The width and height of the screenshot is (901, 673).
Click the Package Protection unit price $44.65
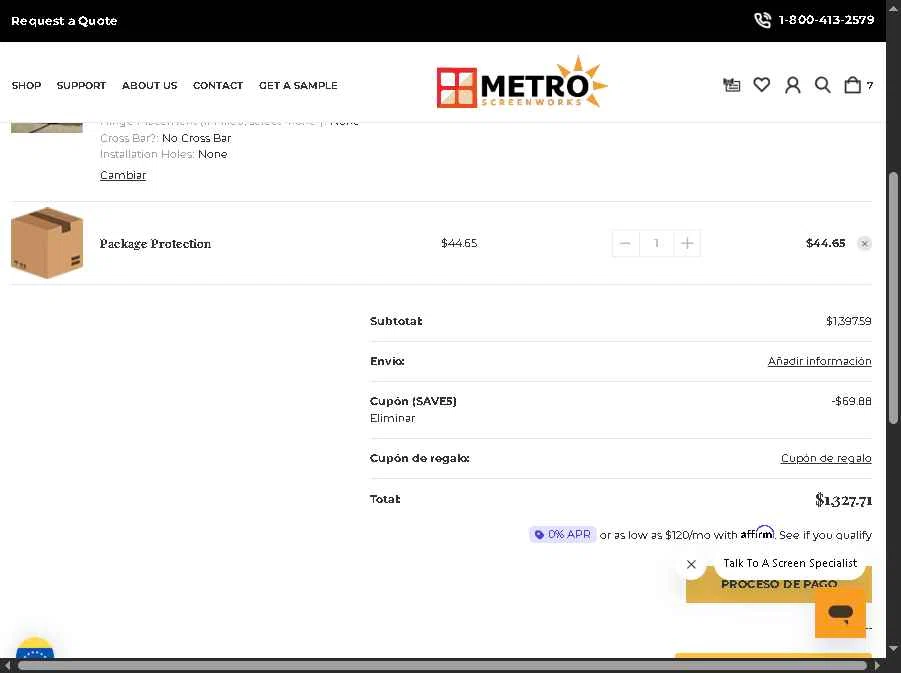pos(459,243)
